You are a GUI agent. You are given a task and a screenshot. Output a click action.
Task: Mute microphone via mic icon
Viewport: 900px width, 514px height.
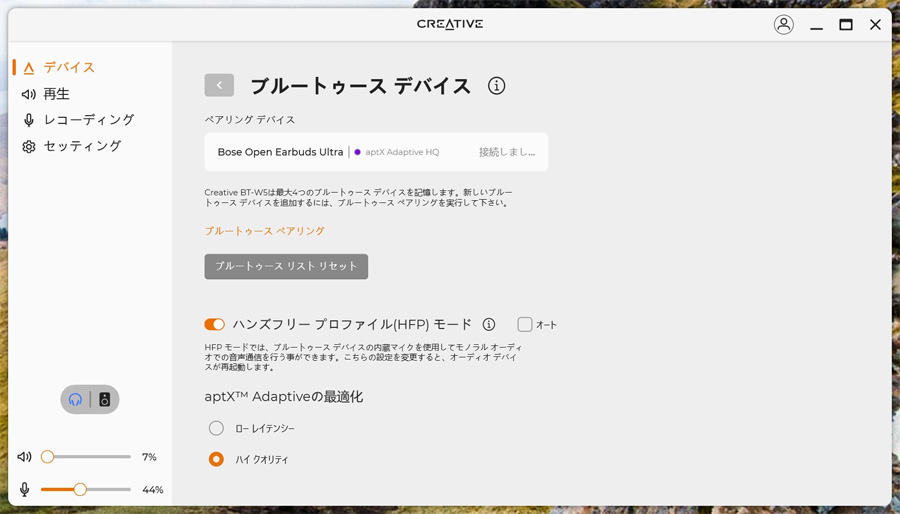pyautogui.click(x=25, y=489)
